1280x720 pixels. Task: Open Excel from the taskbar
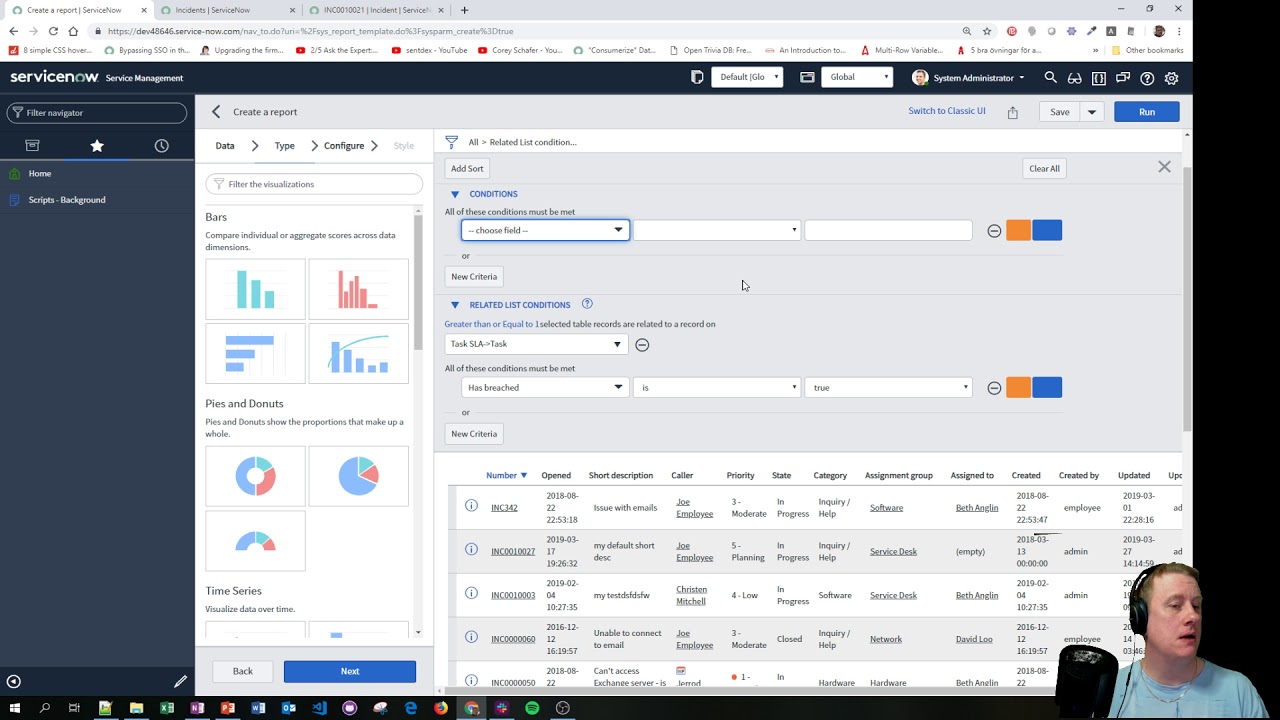[167, 708]
